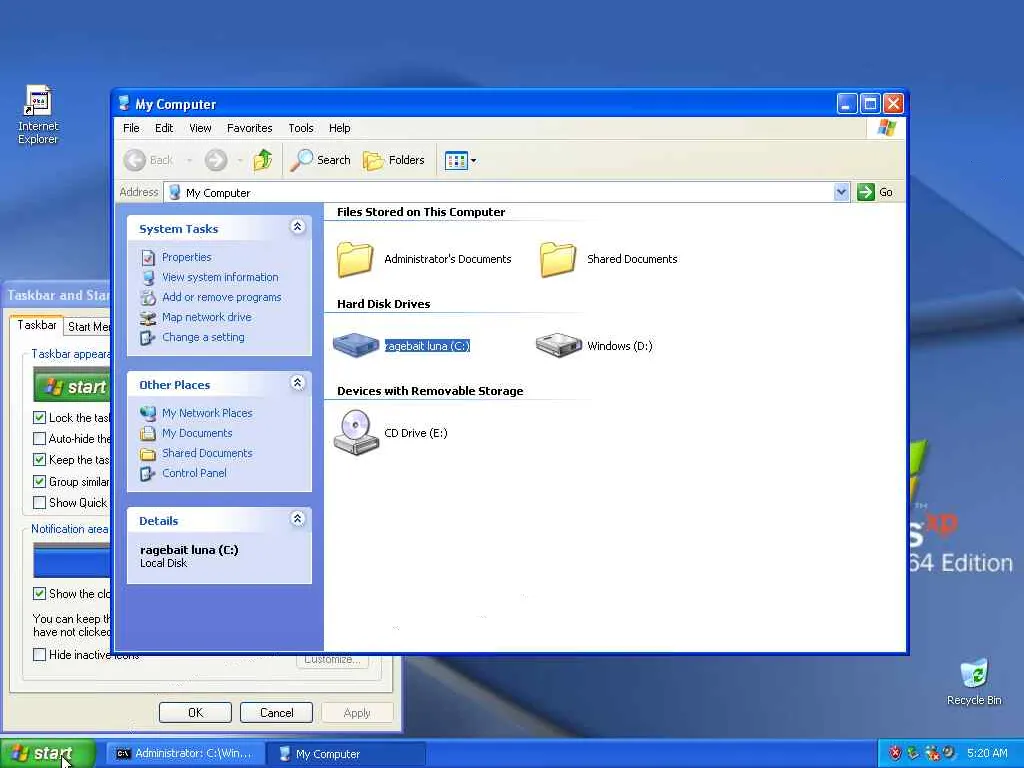Click the Add or remove programs link
The width and height of the screenshot is (1024, 768).
tap(221, 297)
